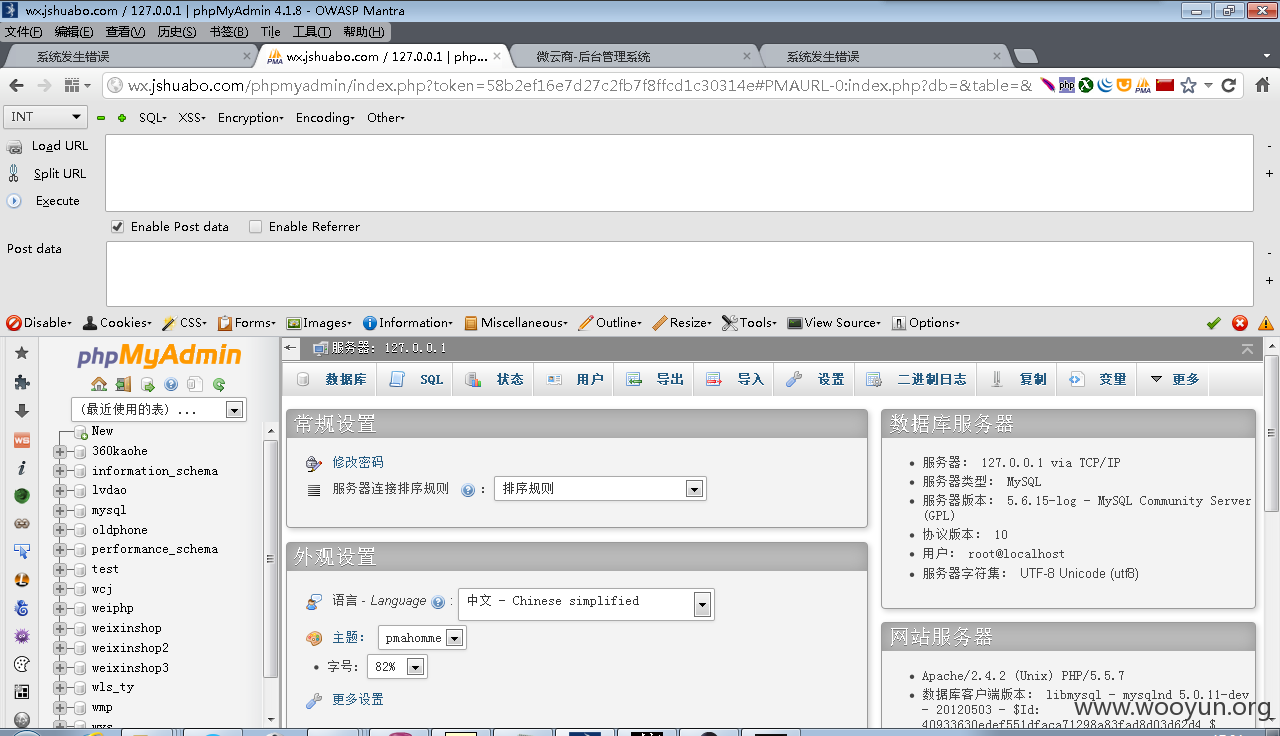Image resolution: width=1280 pixels, height=736 pixels.
Task: Click the Post data text area
Action: [679, 273]
